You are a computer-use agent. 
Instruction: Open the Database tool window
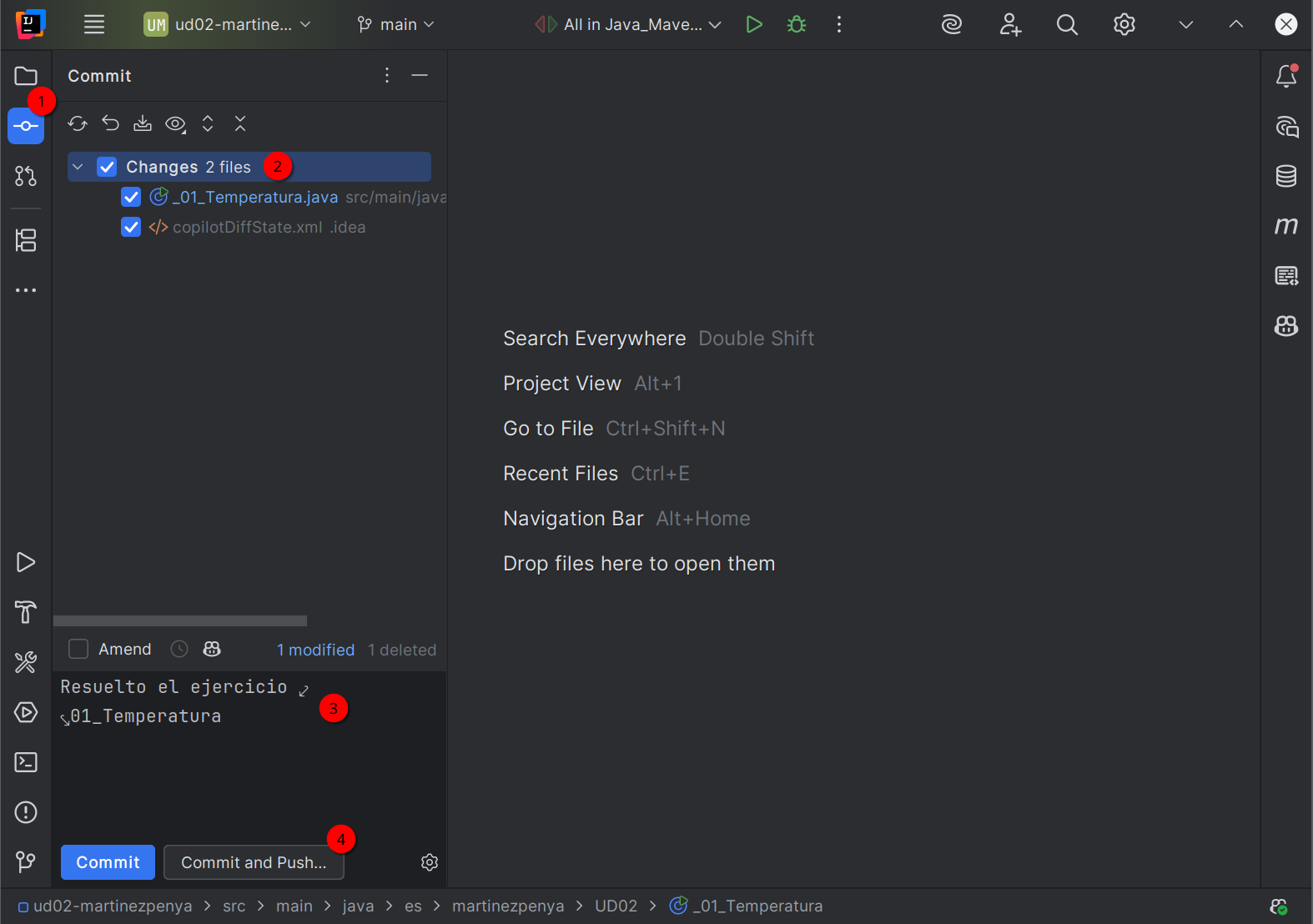click(1286, 176)
